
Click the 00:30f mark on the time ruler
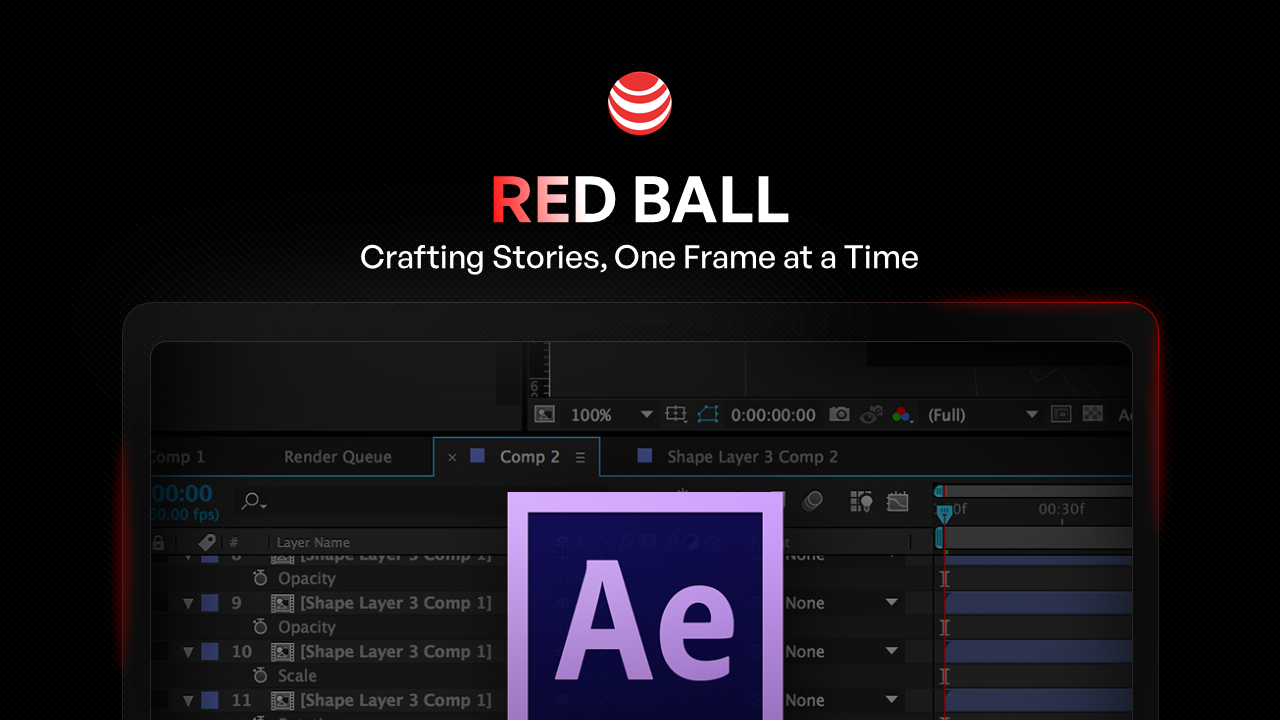(x=1061, y=509)
